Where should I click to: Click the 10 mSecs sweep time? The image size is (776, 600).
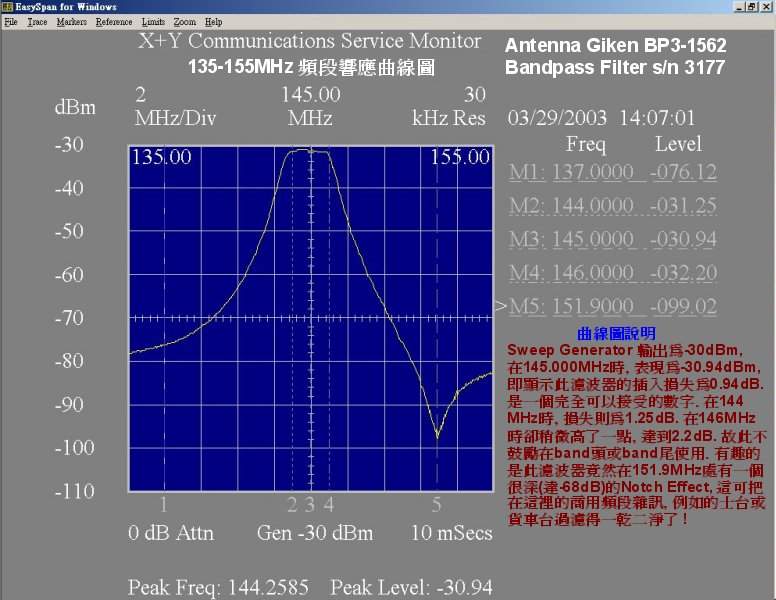click(x=452, y=533)
